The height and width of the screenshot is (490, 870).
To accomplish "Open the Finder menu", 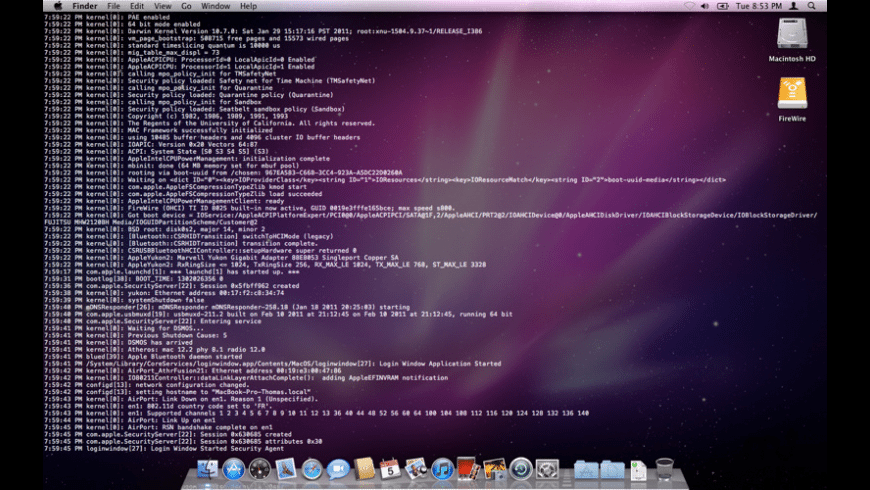I will (85, 6).
